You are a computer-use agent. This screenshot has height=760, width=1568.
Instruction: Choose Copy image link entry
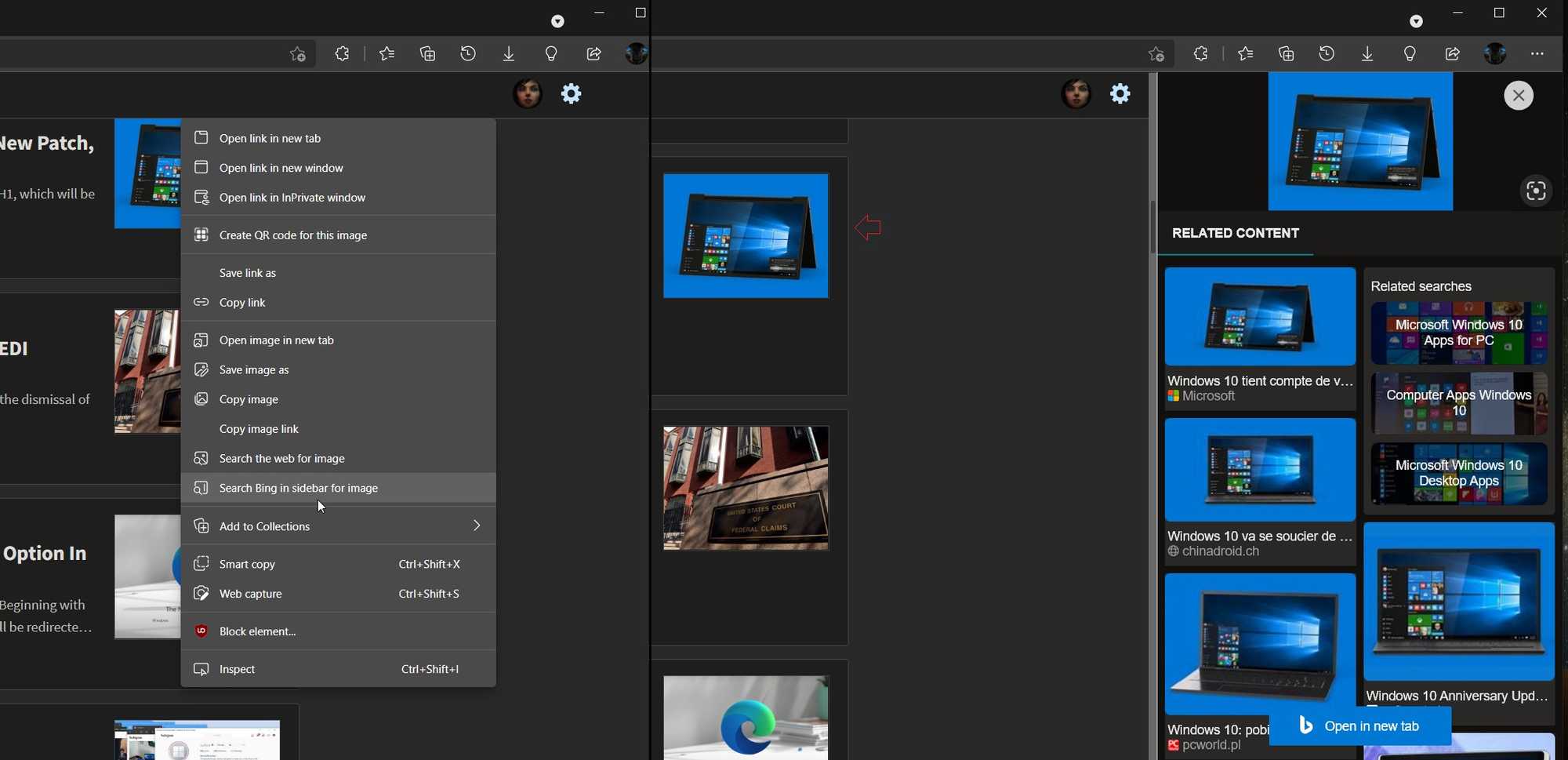point(339,429)
